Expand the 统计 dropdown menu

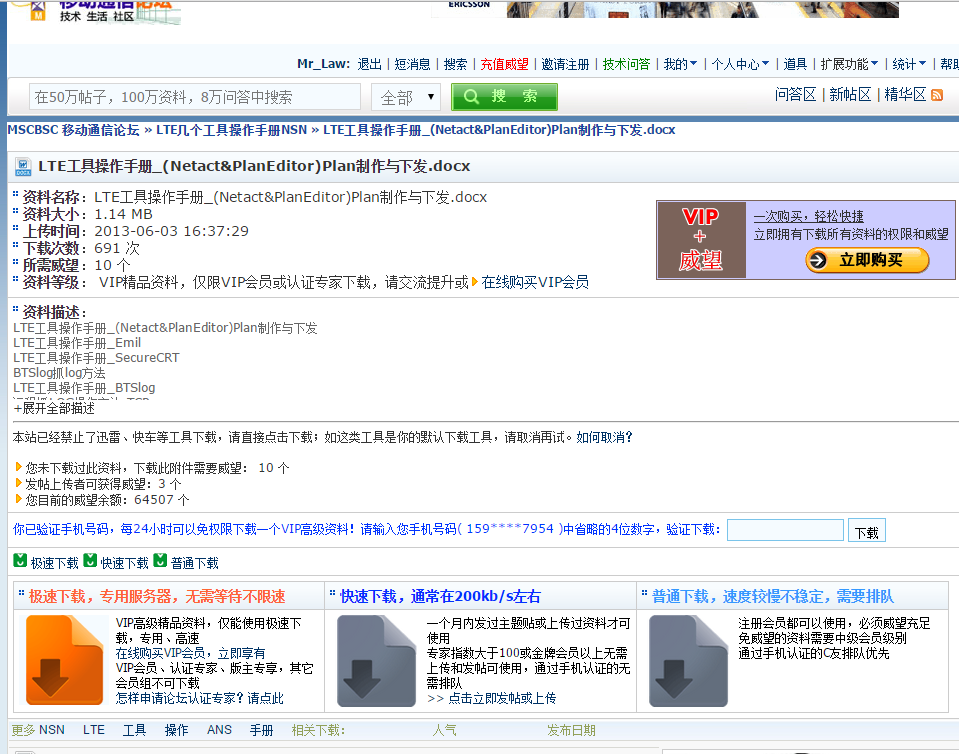coord(909,64)
